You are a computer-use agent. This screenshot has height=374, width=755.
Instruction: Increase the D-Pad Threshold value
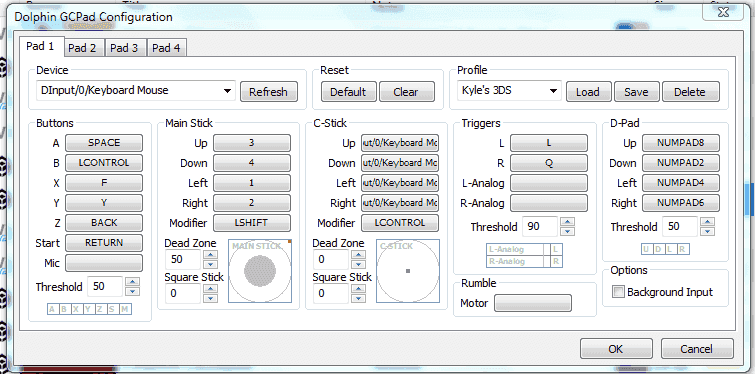[707, 222]
